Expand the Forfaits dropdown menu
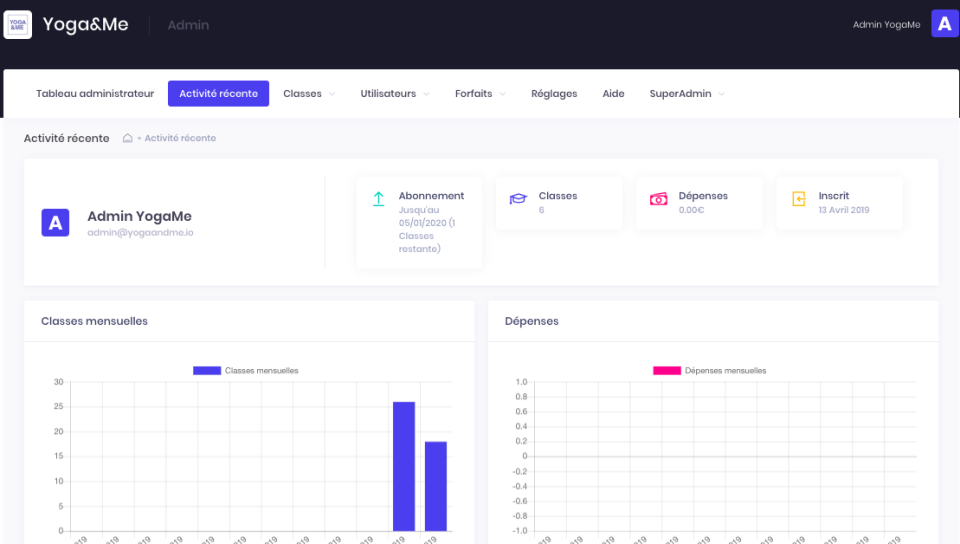 [480, 94]
